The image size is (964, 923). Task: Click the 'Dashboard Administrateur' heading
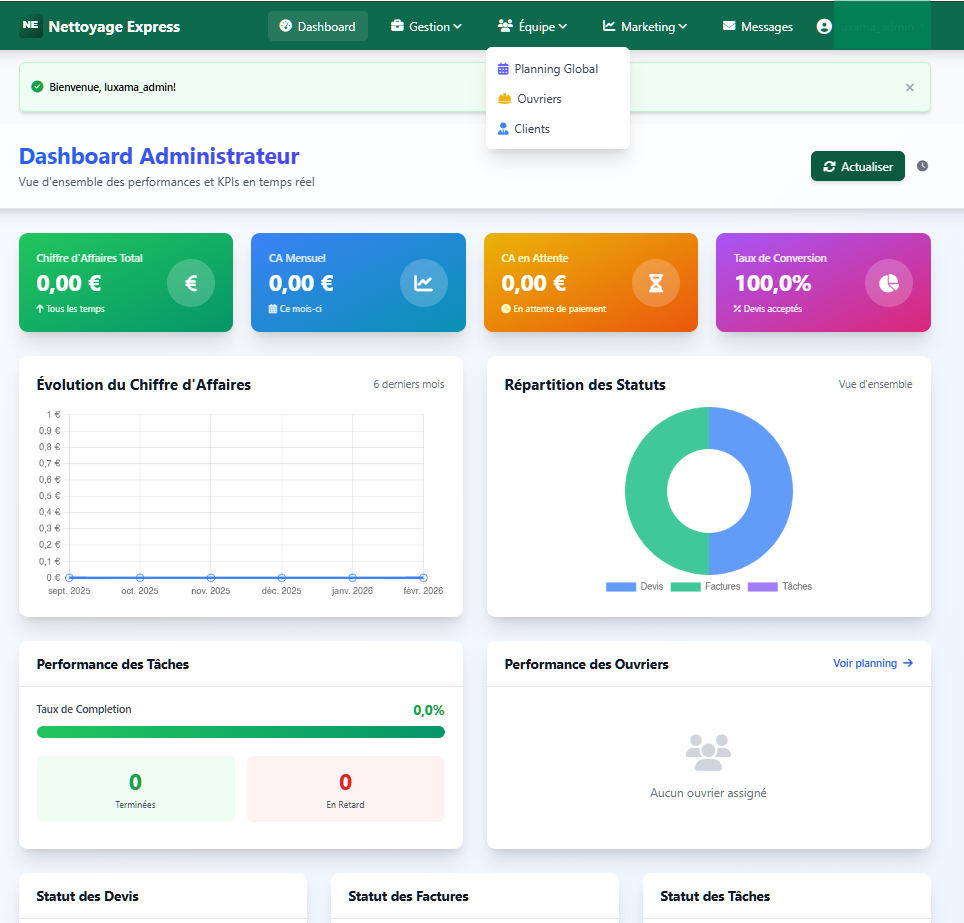[x=159, y=156]
